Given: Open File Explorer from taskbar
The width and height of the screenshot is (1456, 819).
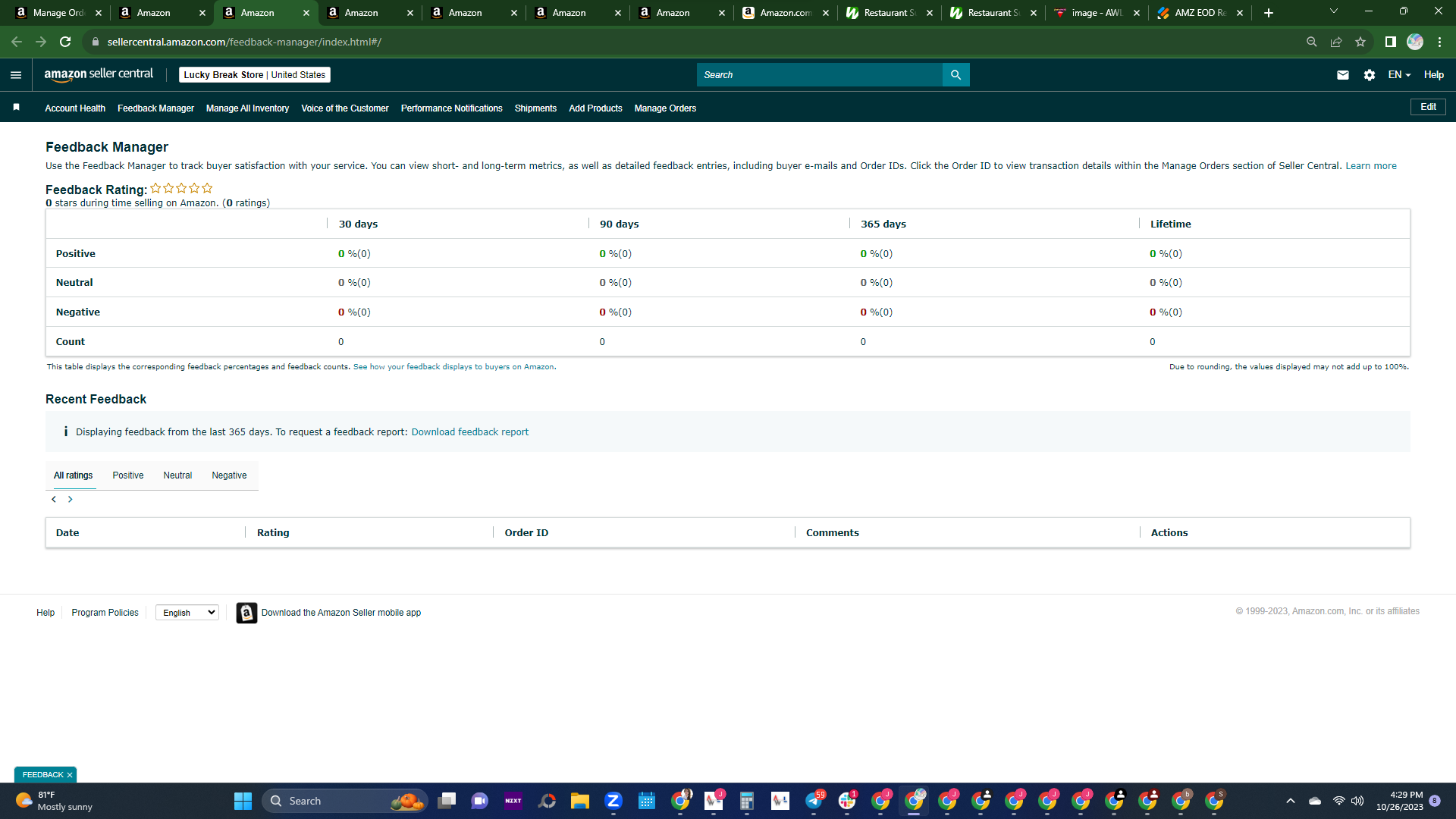Looking at the screenshot, I should tap(580, 801).
